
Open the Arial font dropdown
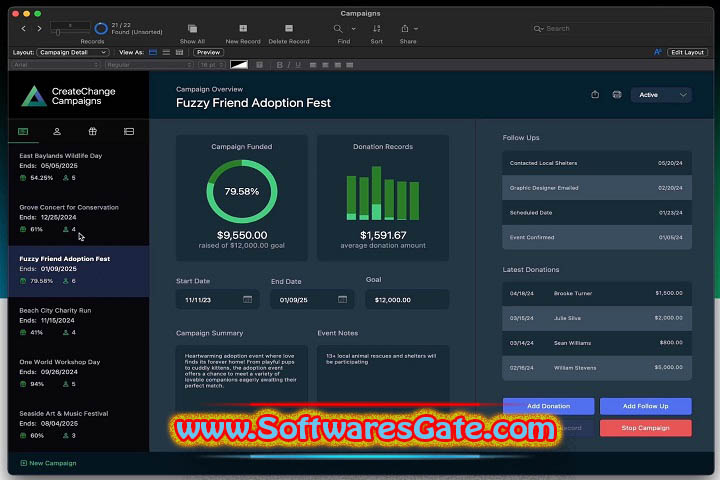coord(56,65)
